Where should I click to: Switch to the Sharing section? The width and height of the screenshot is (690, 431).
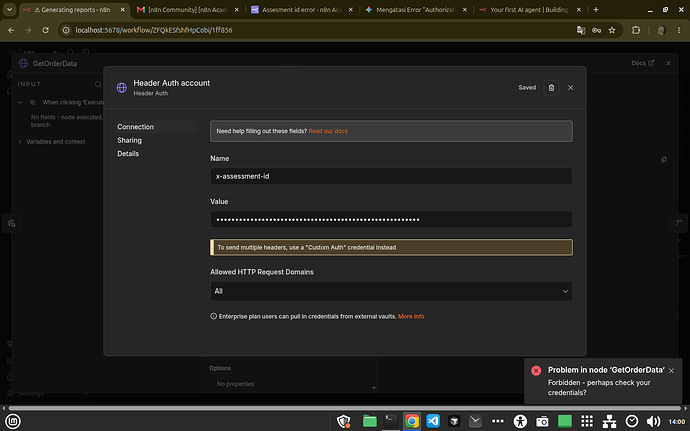129,140
